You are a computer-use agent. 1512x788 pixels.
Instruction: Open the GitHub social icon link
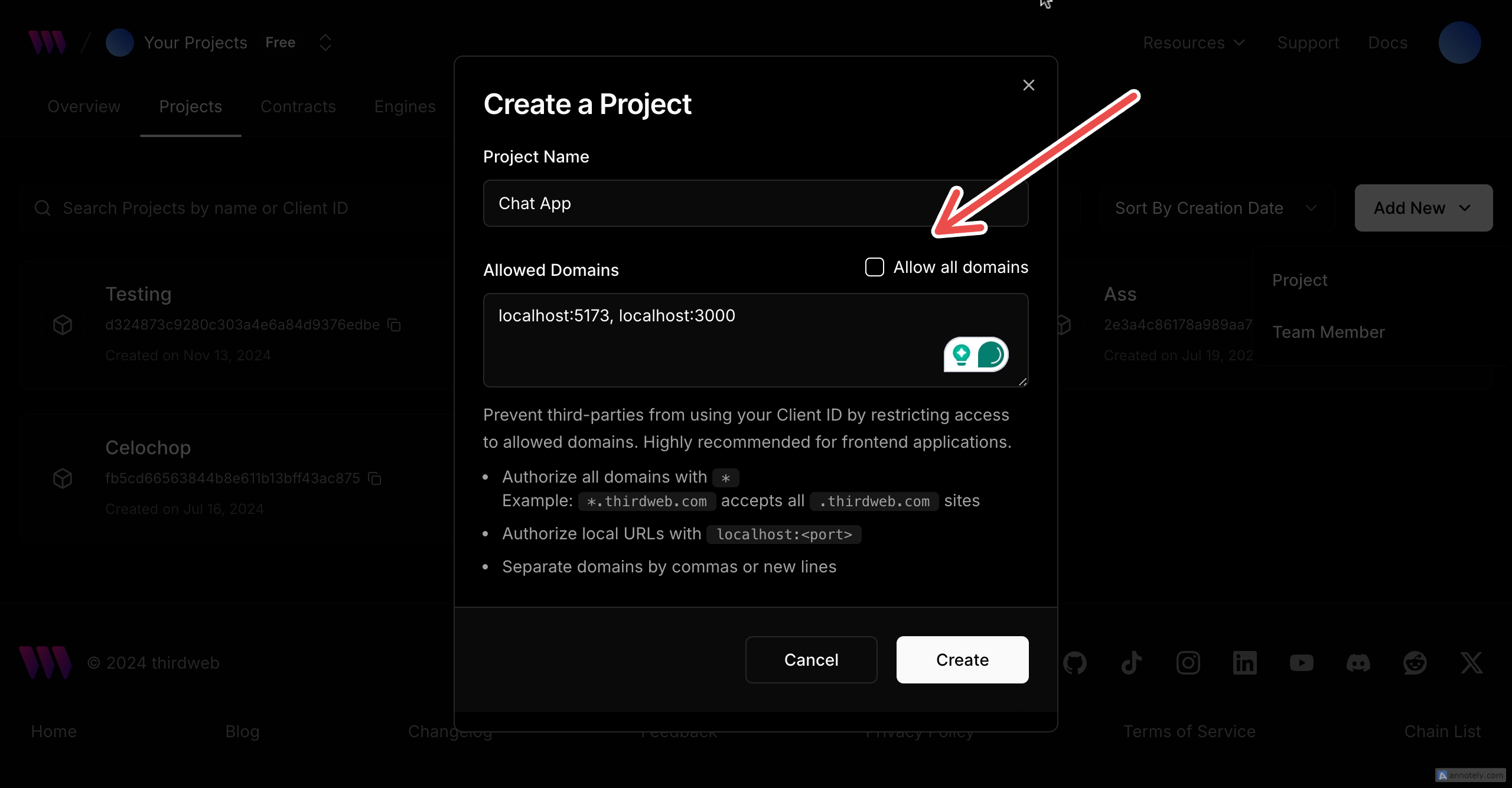(1074, 663)
